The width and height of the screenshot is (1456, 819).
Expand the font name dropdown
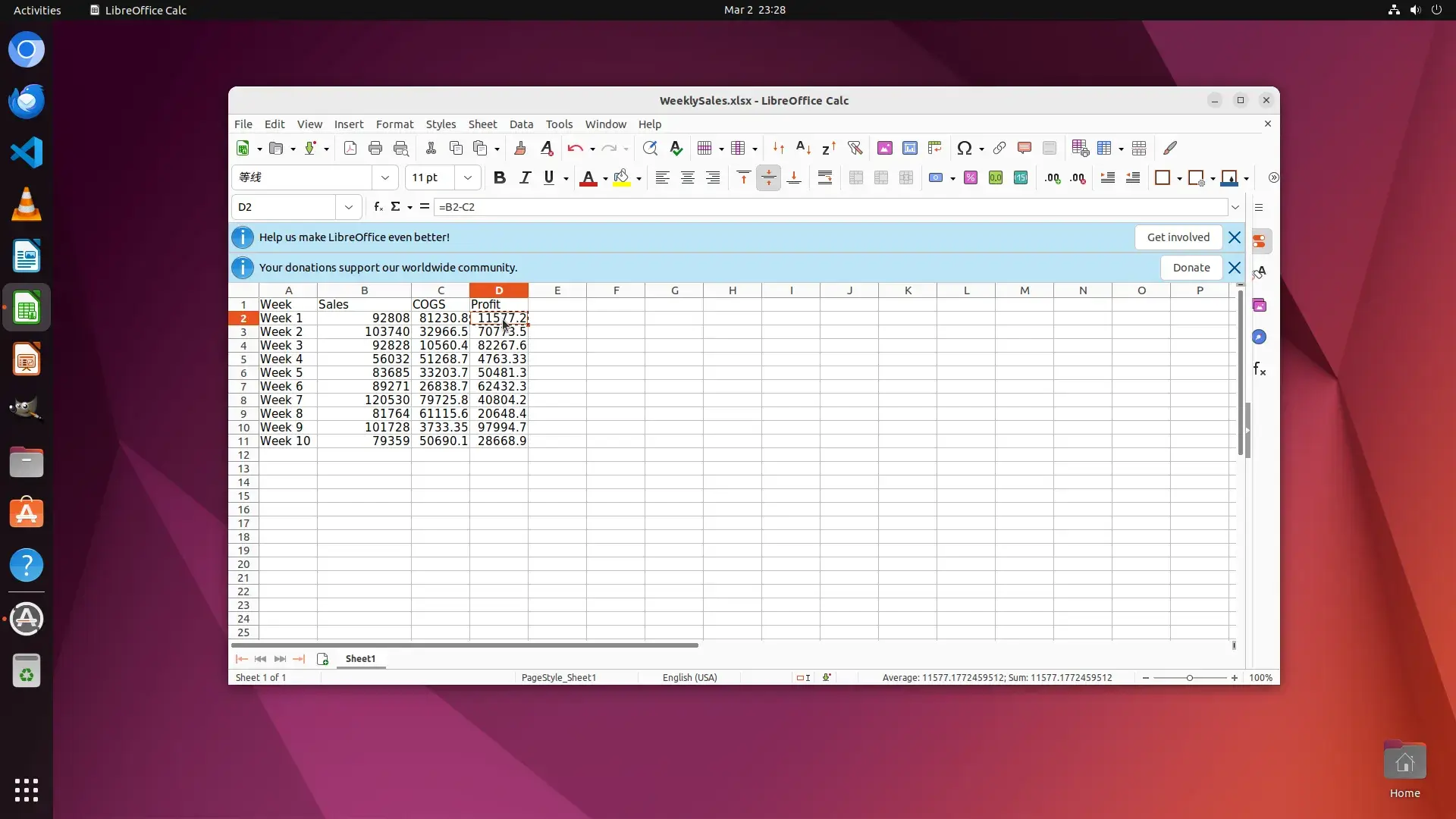point(384,177)
